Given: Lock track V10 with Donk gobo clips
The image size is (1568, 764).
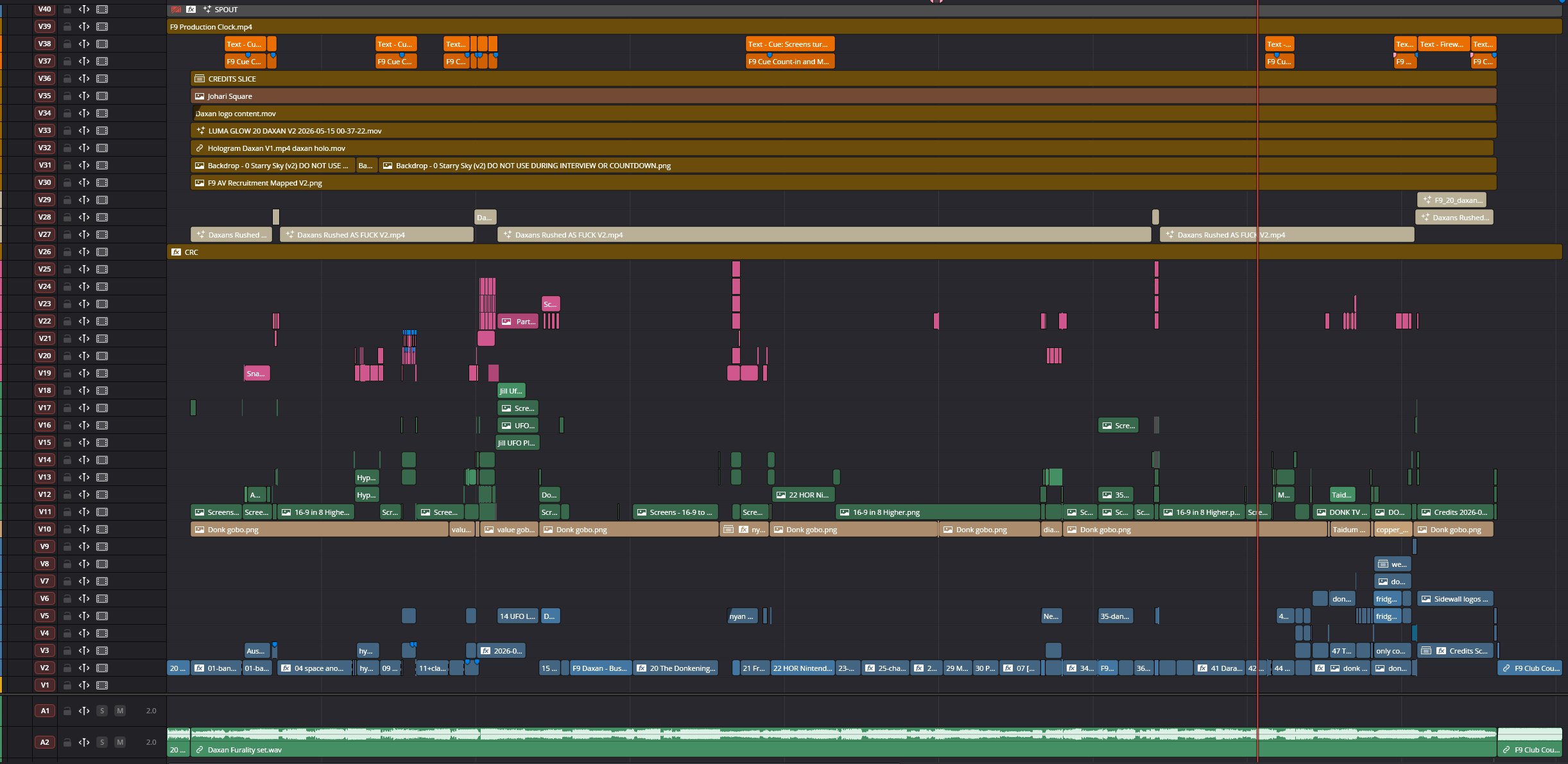Looking at the screenshot, I should (x=67, y=529).
